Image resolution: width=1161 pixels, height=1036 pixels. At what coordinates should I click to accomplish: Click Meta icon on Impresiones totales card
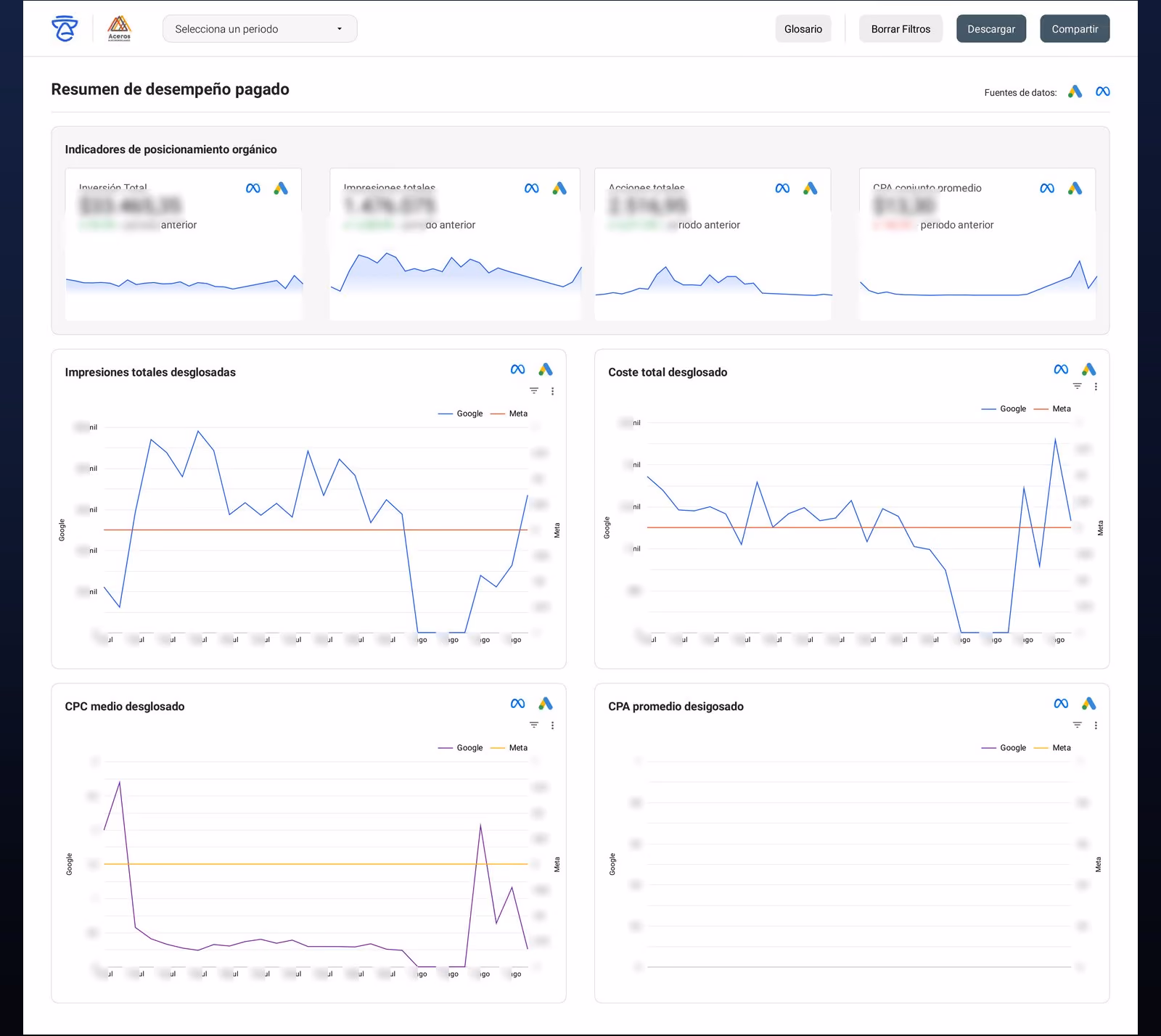point(532,189)
